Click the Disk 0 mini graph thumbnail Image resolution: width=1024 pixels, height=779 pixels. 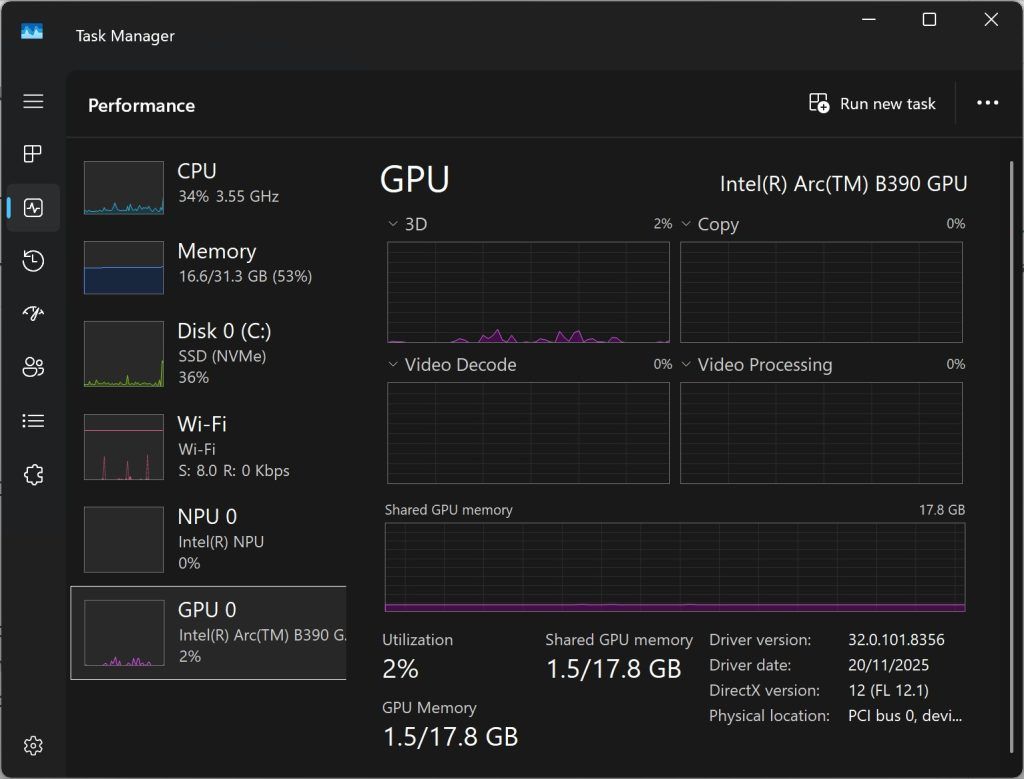coord(124,354)
